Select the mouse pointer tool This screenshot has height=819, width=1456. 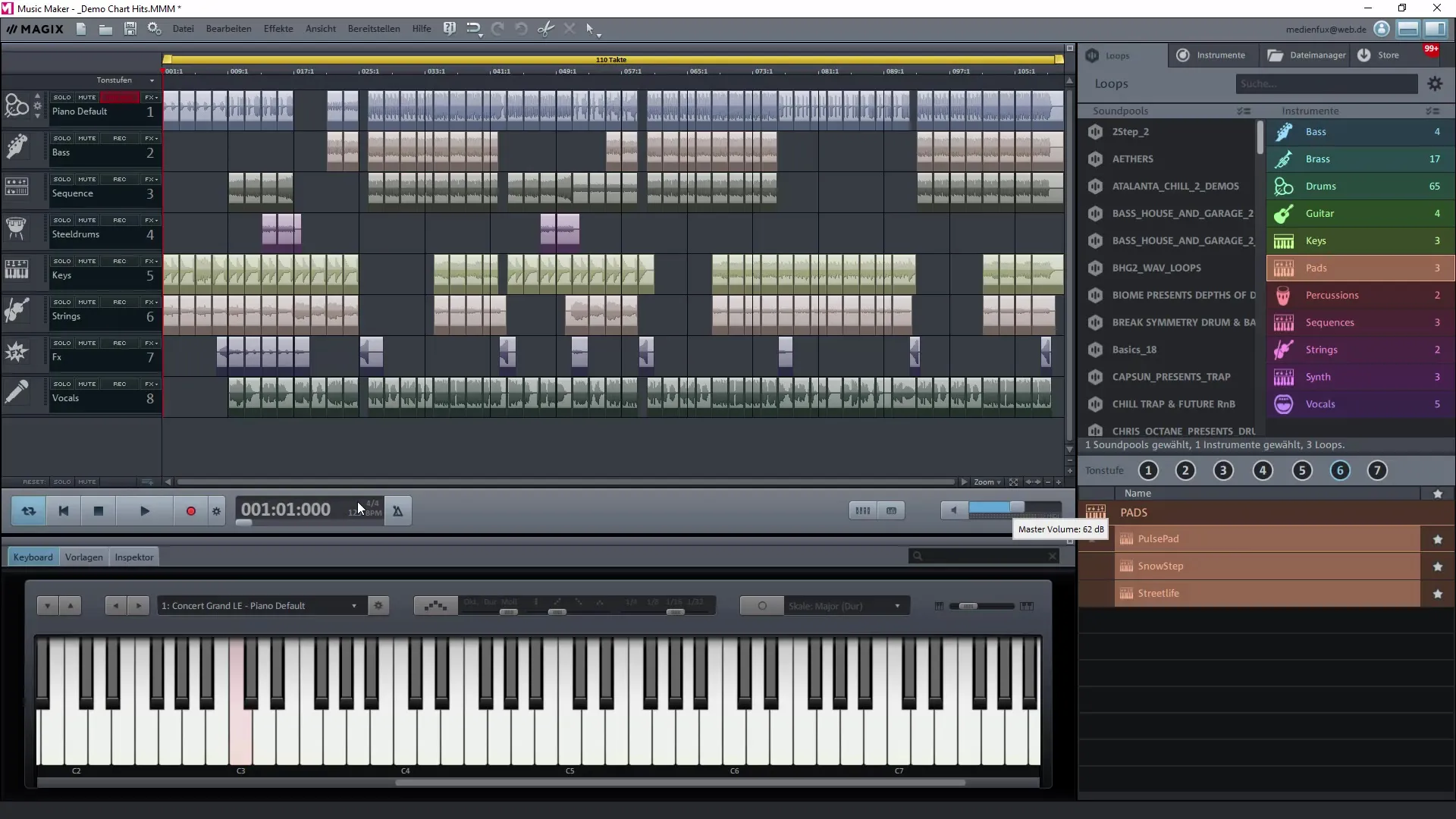[591, 29]
